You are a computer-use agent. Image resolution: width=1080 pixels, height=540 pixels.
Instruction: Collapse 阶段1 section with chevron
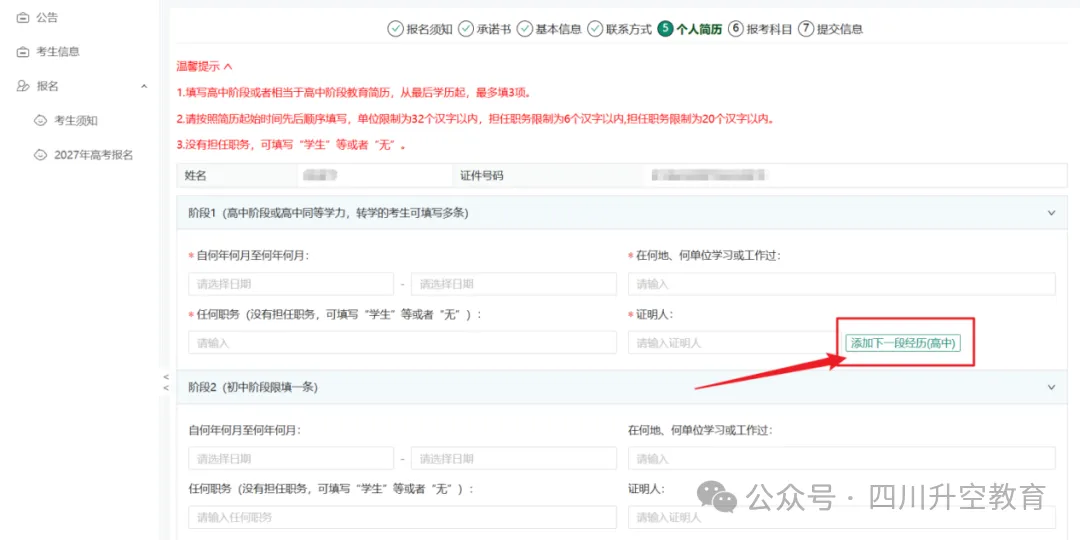click(x=1051, y=213)
